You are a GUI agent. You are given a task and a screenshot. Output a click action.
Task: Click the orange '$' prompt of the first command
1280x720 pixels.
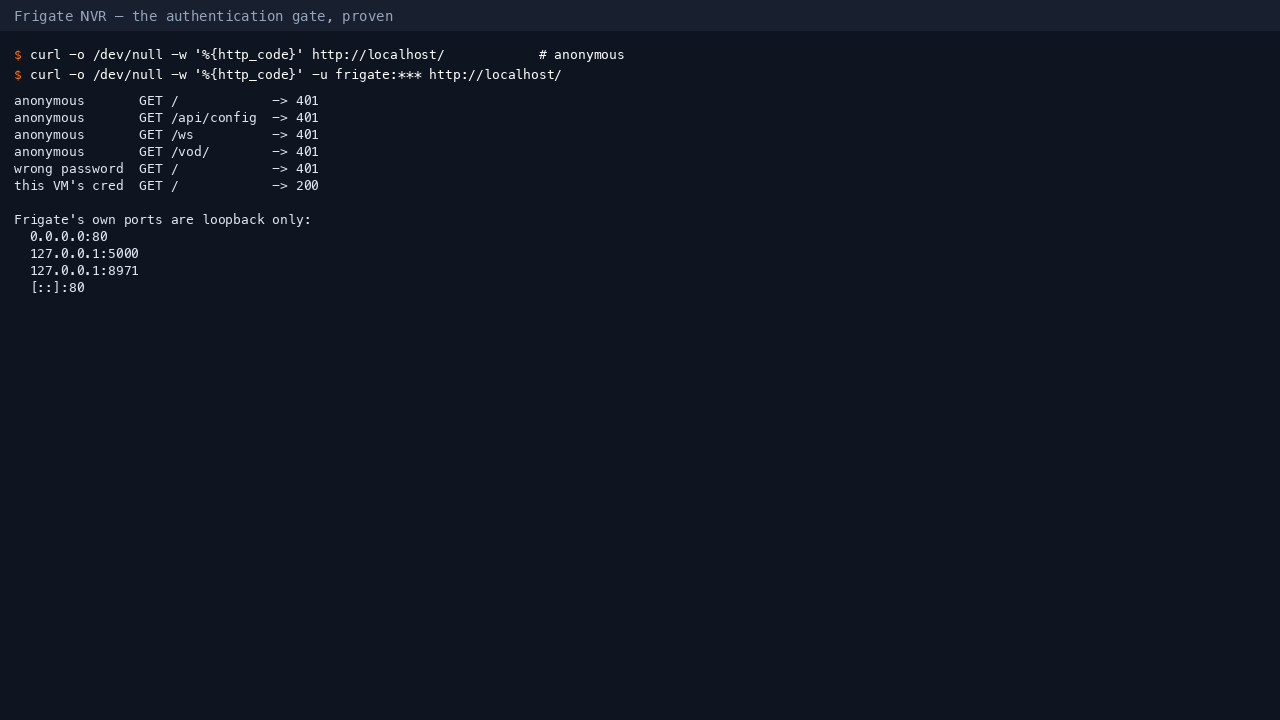click(x=18, y=55)
